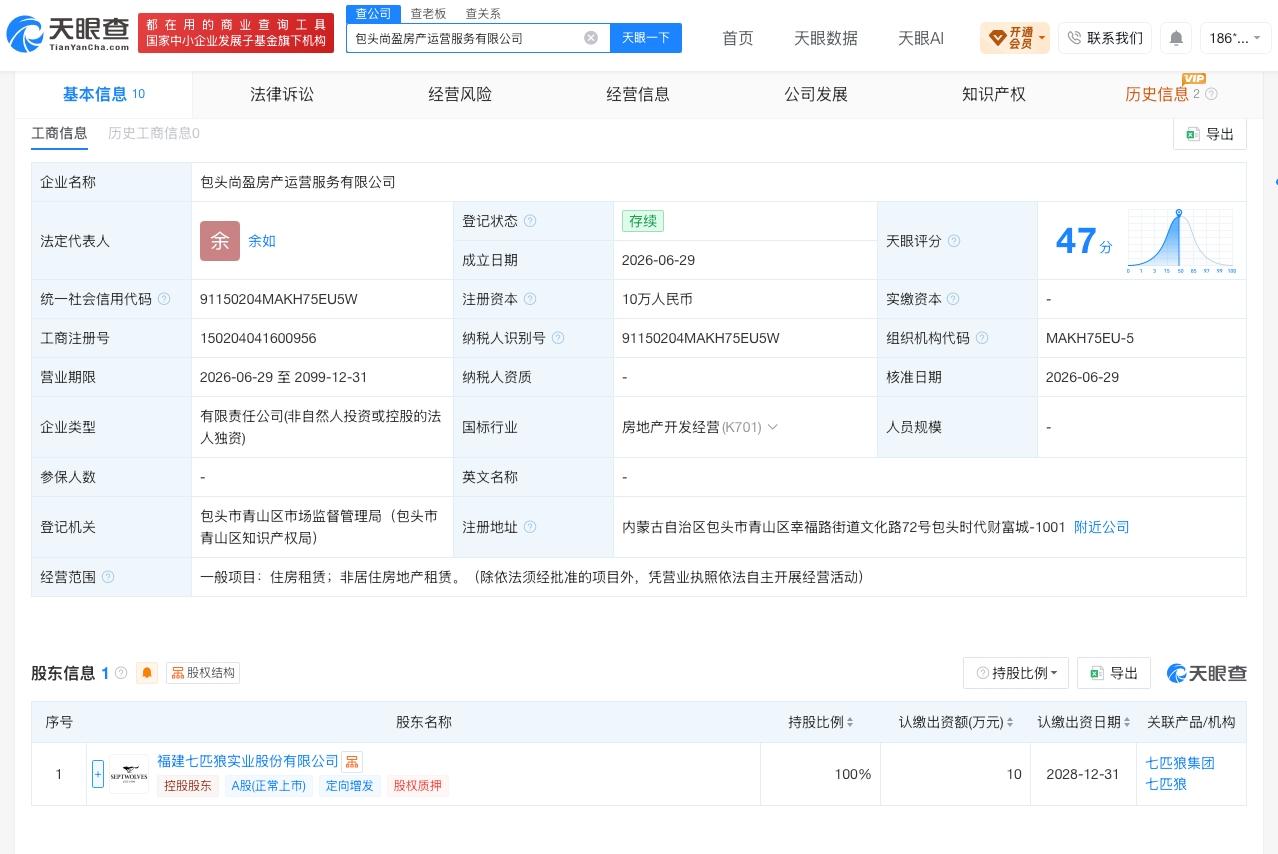Screen dimensions: 1278x854
Task: Go to 首页 in the navigation
Action: pyautogui.click(x=738, y=38)
